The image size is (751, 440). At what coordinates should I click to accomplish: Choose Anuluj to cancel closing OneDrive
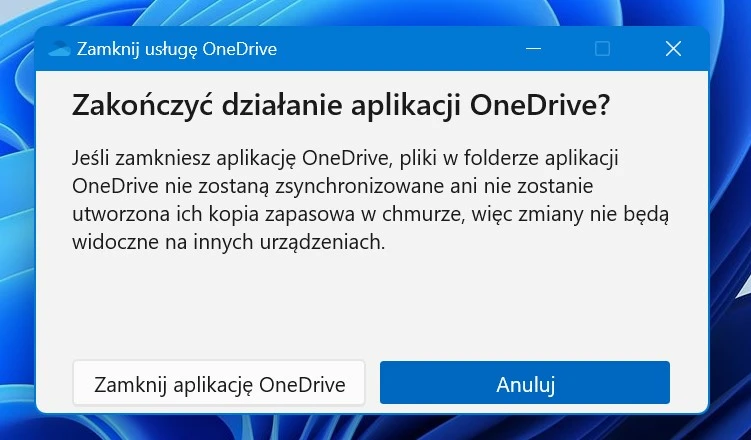click(525, 384)
